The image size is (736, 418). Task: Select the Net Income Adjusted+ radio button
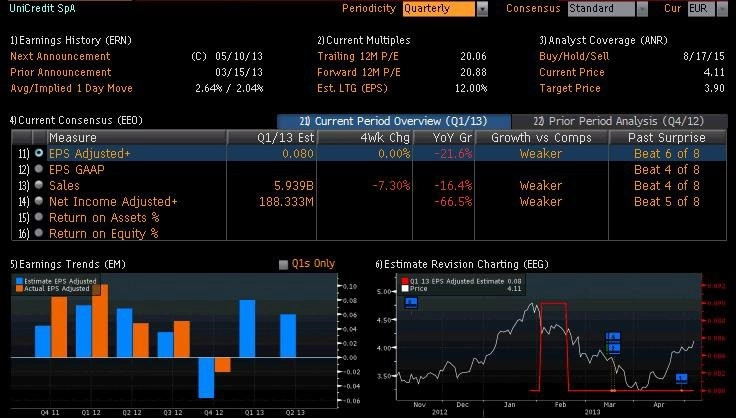point(39,201)
